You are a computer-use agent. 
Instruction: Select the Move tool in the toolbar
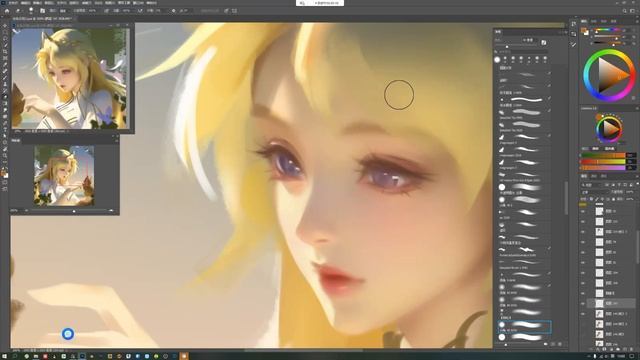5,26
